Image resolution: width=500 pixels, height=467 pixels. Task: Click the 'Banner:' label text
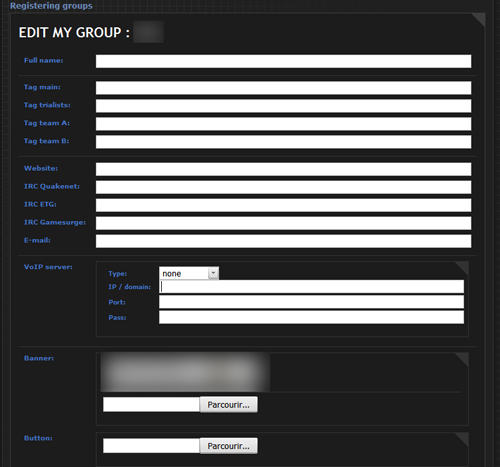click(39, 358)
